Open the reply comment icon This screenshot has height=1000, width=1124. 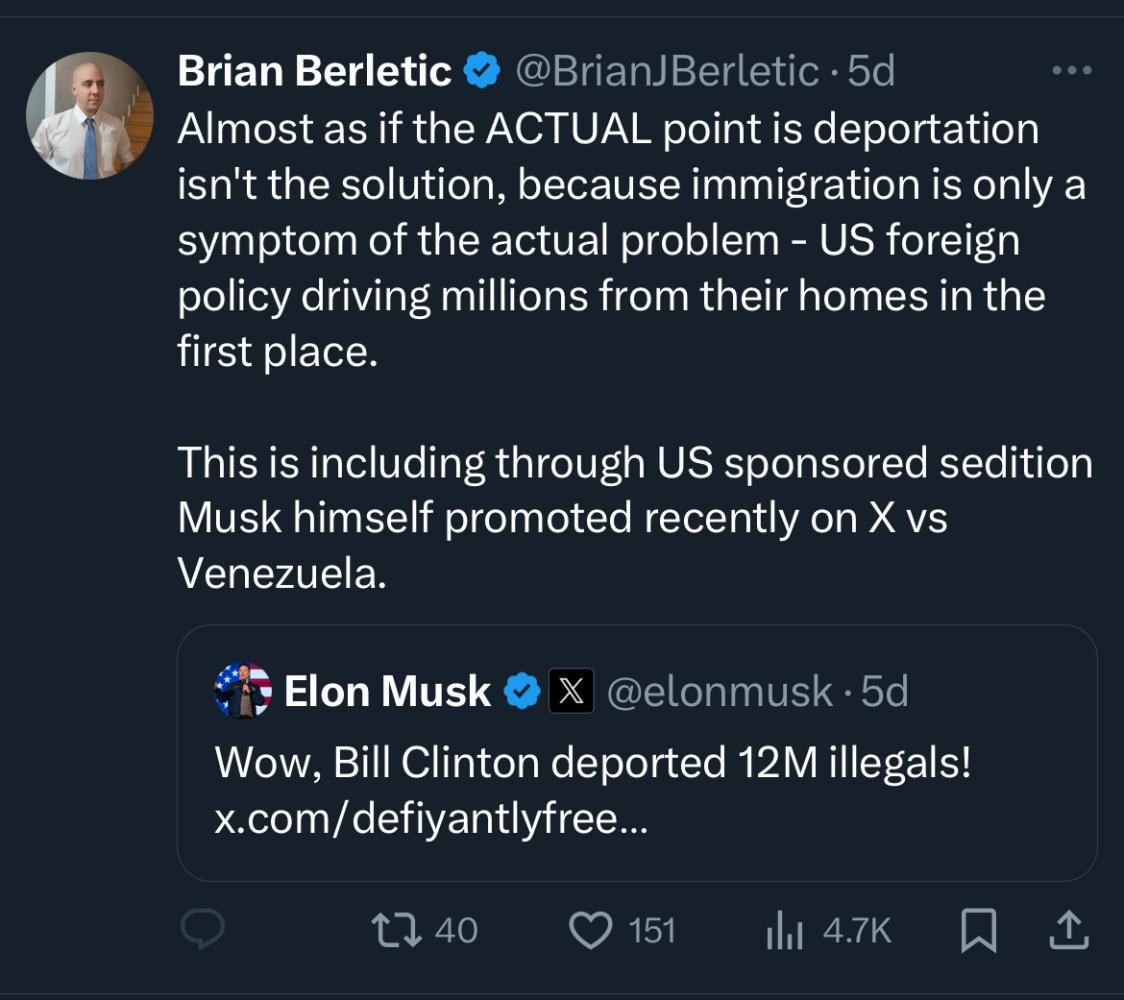click(x=203, y=931)
